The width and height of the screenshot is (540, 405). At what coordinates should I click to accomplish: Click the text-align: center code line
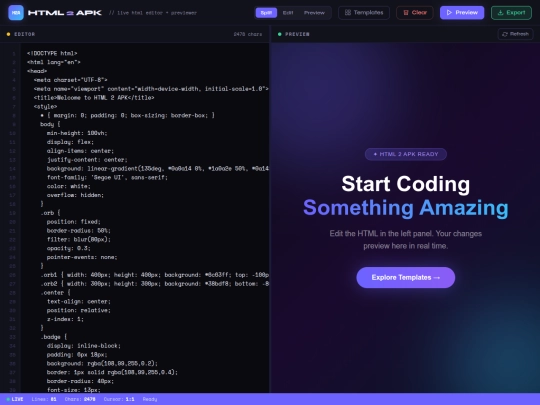[79, 301]
